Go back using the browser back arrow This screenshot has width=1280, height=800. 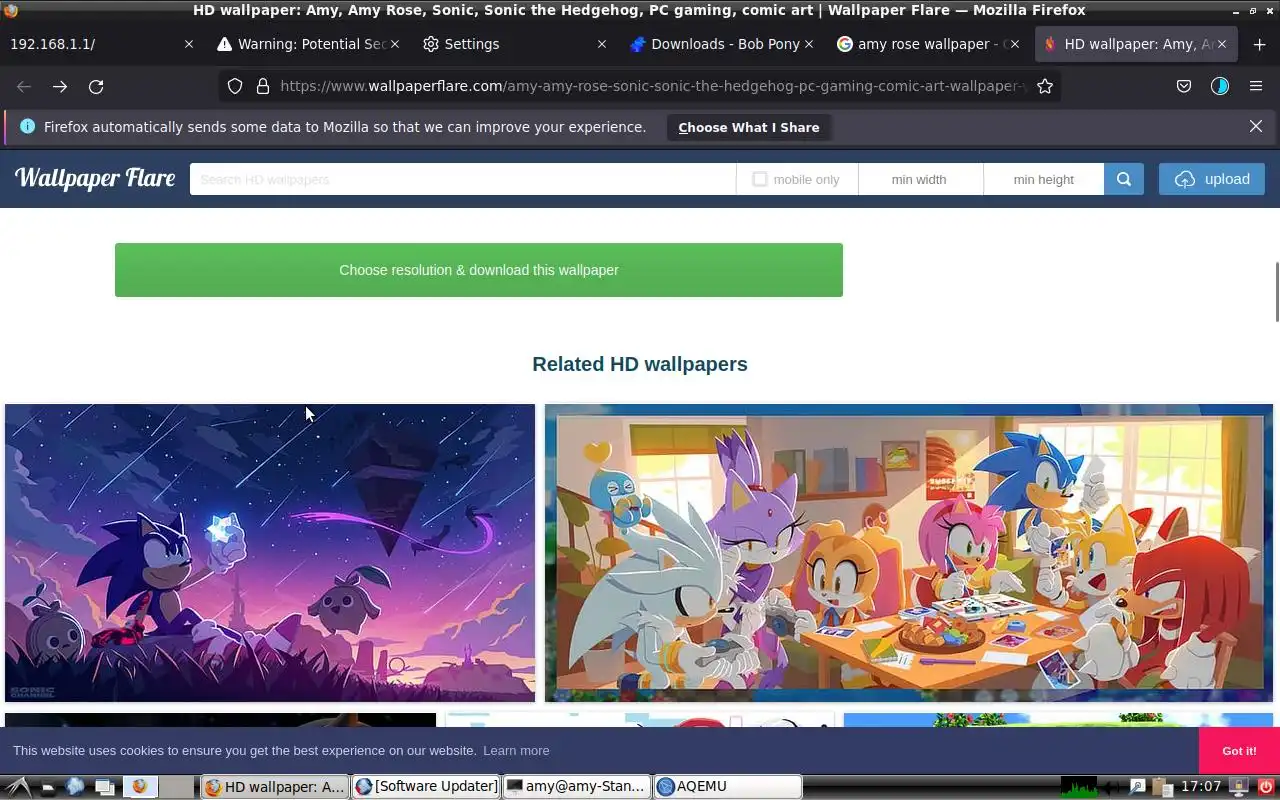coord(24,86)
